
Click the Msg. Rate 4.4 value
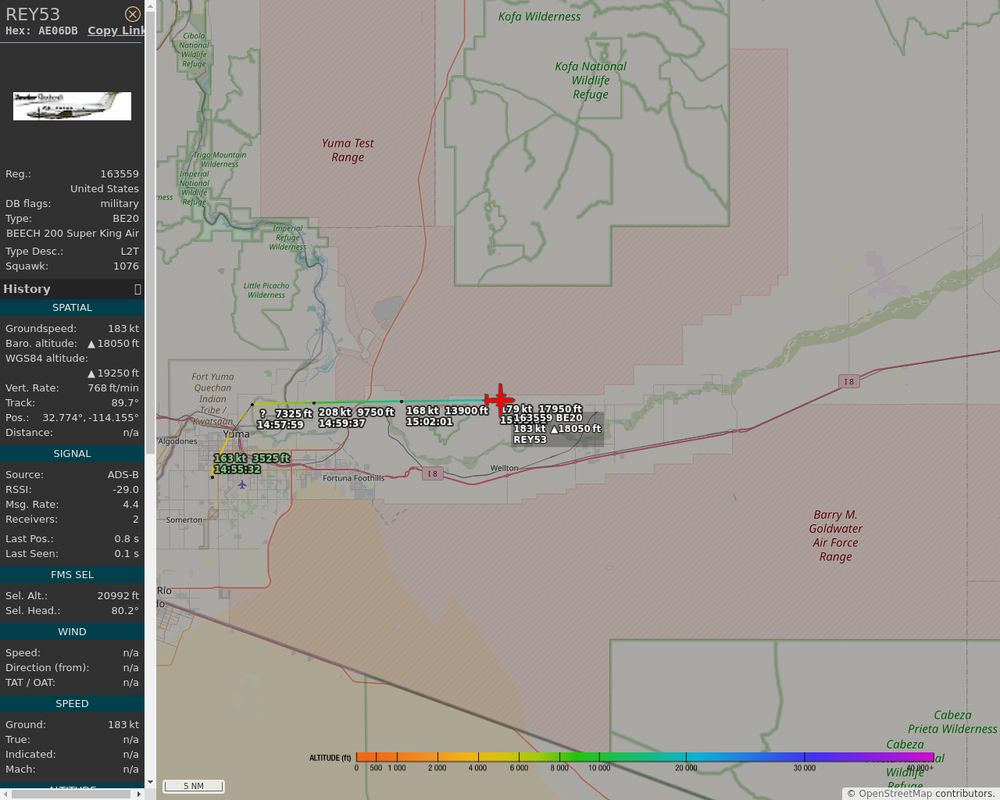[x=131, y=504]
